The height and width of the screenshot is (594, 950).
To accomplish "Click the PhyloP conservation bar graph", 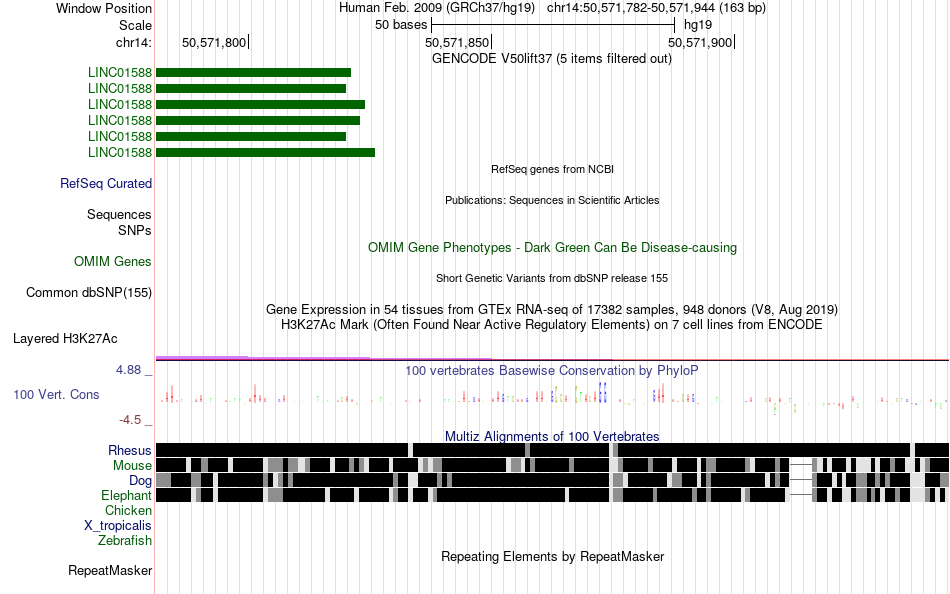I will tap(553, 397).
